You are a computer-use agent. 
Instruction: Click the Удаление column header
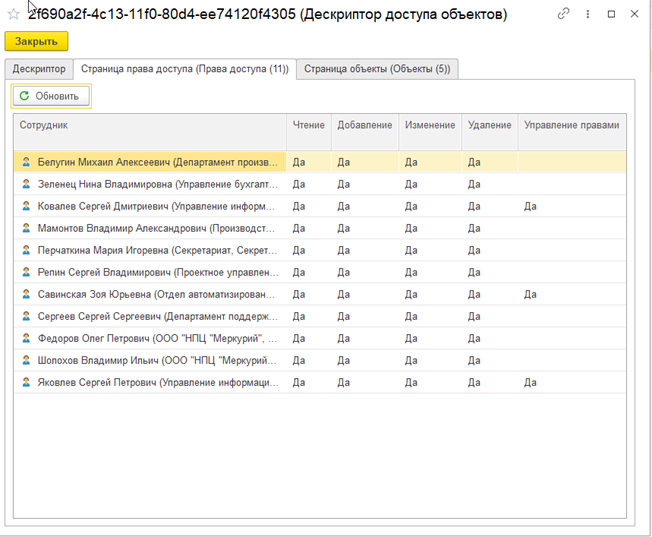tap(488, 126)
